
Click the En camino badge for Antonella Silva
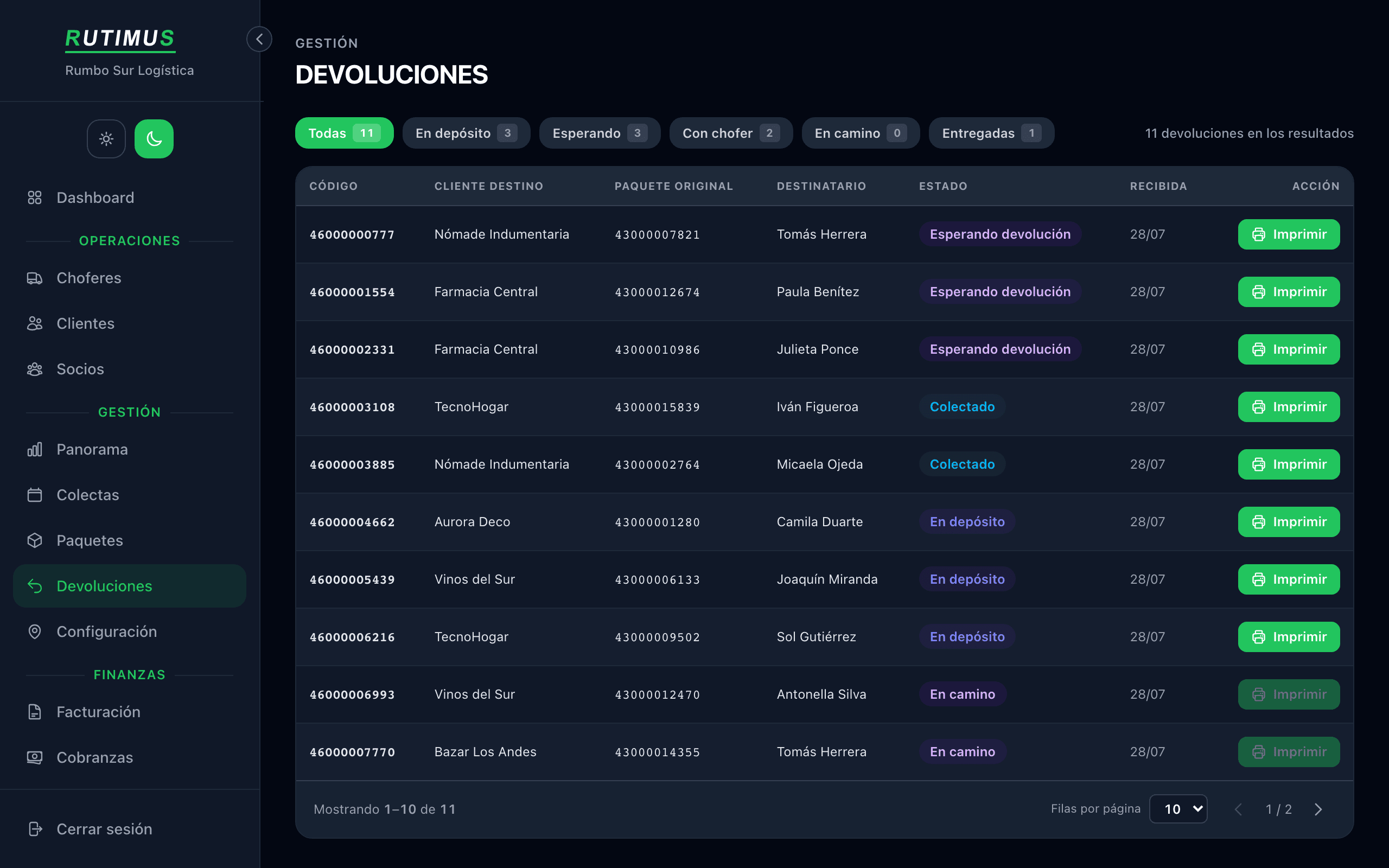(x=963, y=694)
